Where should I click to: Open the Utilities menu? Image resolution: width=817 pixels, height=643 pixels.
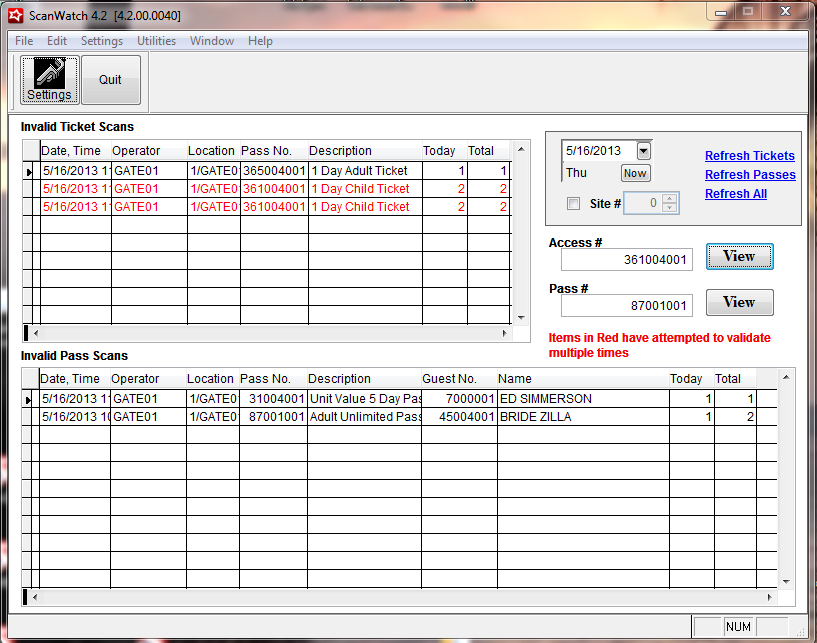(156, 41)
